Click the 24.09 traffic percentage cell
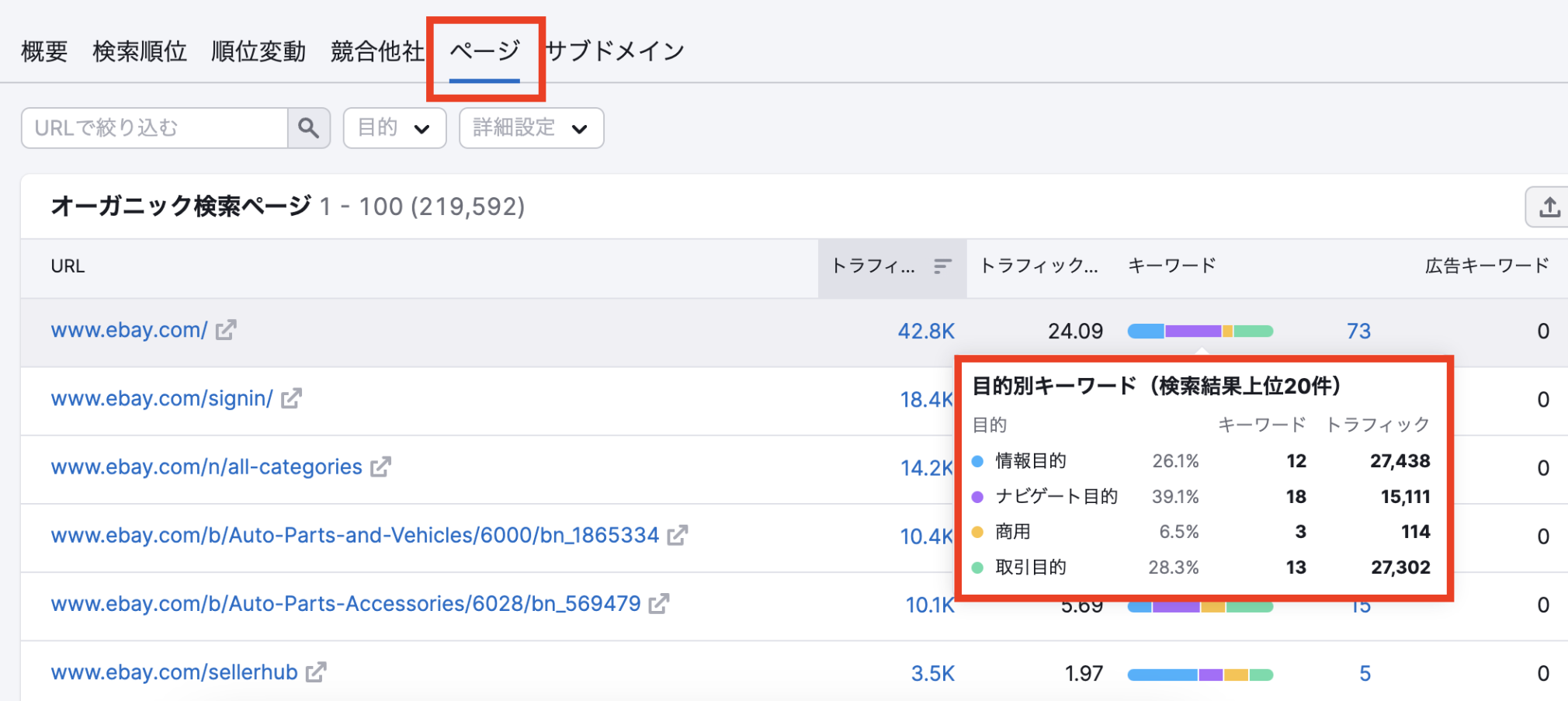The image size is (1568, 701). [1075, 331]
